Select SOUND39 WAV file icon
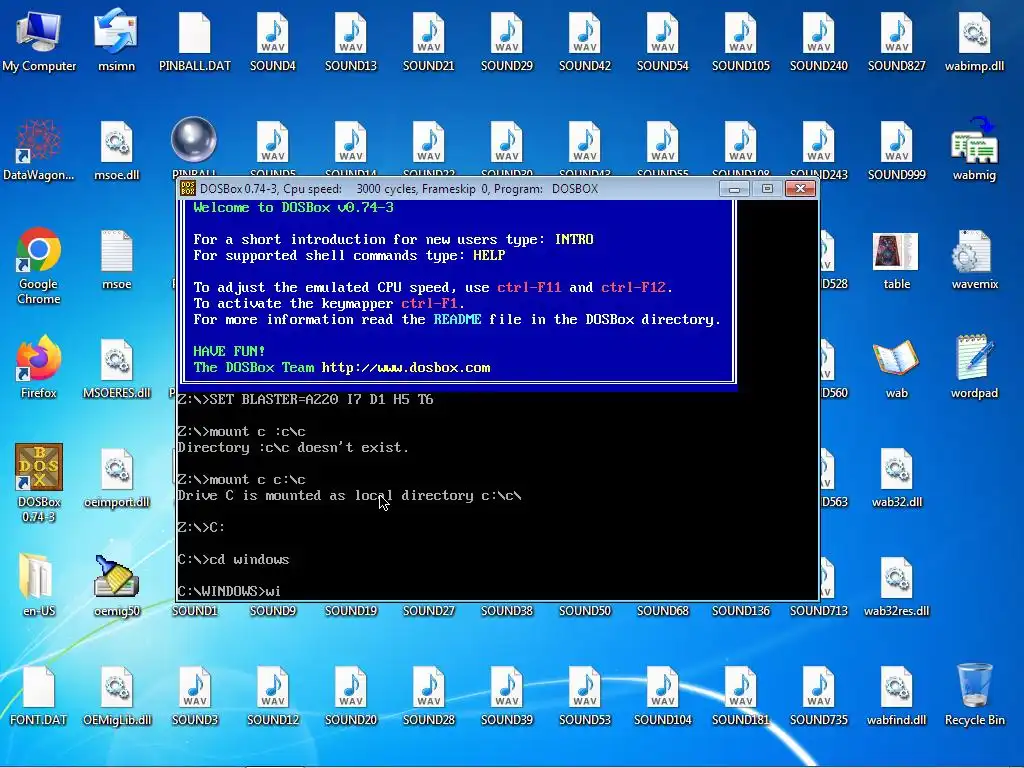1024x768 pixels. click(507, 687)
